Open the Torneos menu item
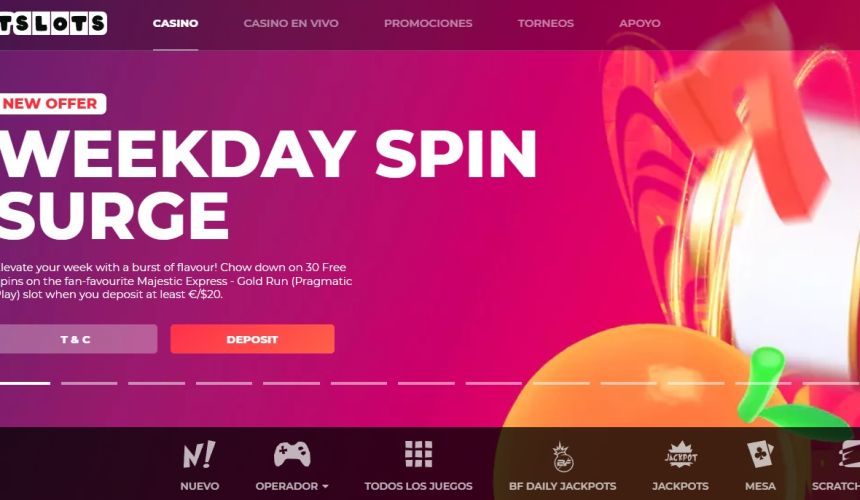This screenshot has width=860, height=500. click(x=546, y=23)
